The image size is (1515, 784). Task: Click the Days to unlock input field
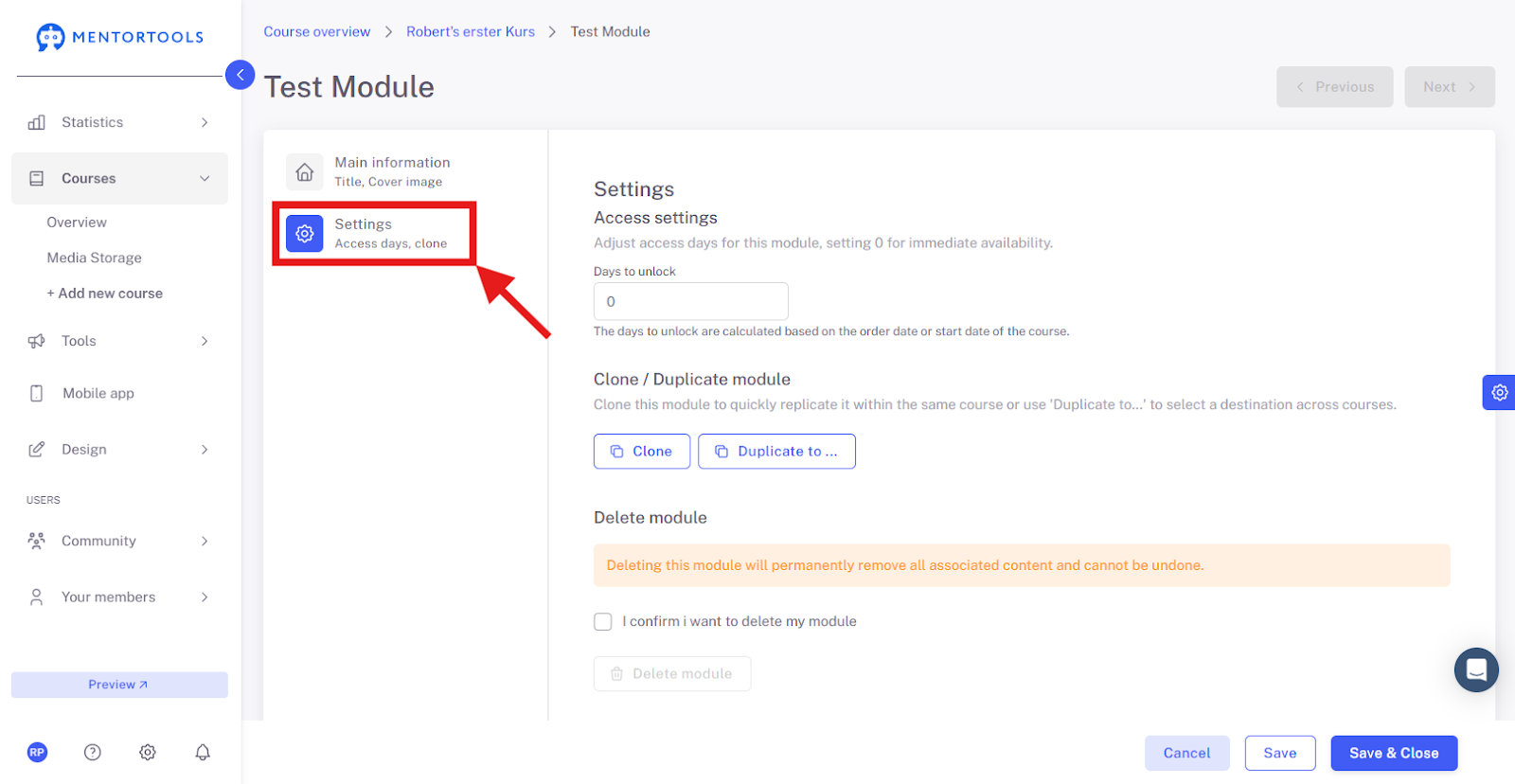point(691,301)
